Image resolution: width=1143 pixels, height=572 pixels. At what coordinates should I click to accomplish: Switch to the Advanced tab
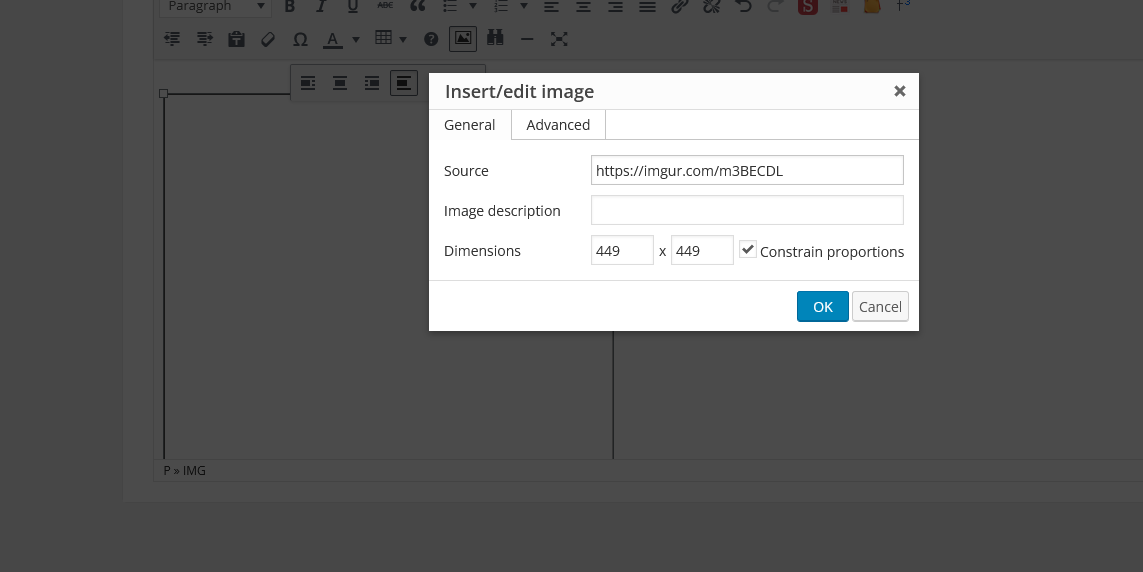558,125
